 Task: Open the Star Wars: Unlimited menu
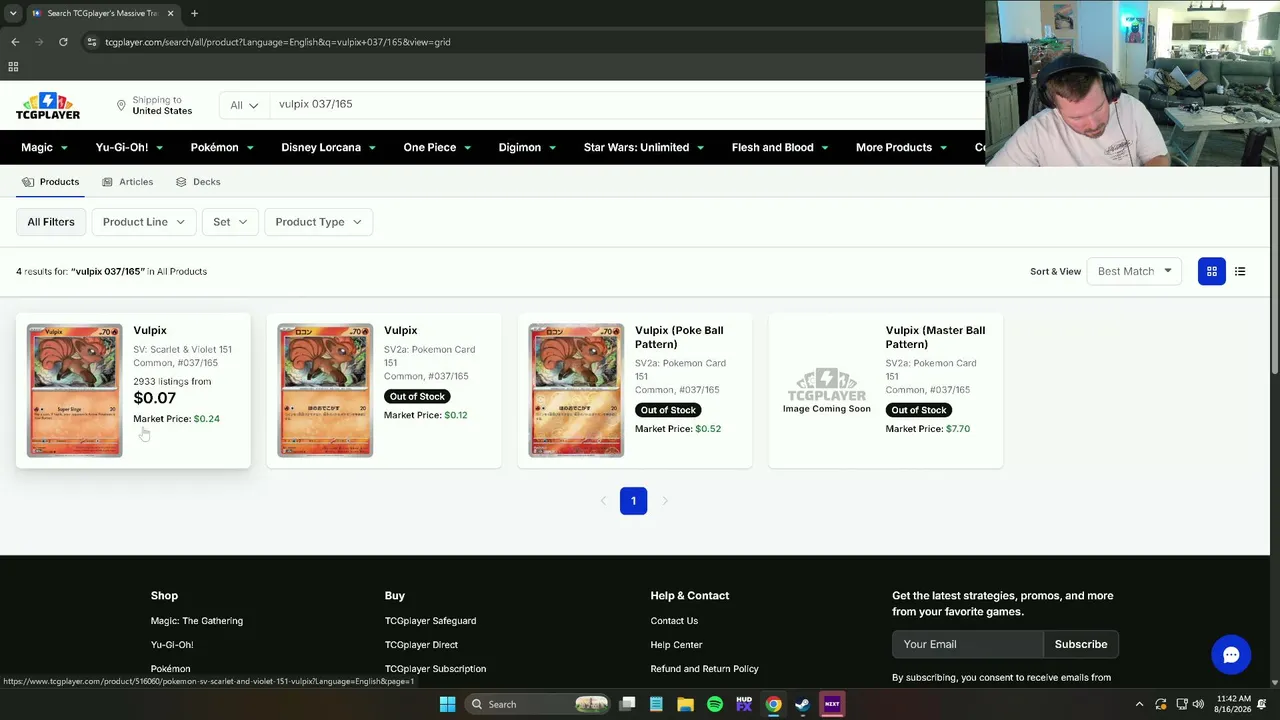pos(644,147)
